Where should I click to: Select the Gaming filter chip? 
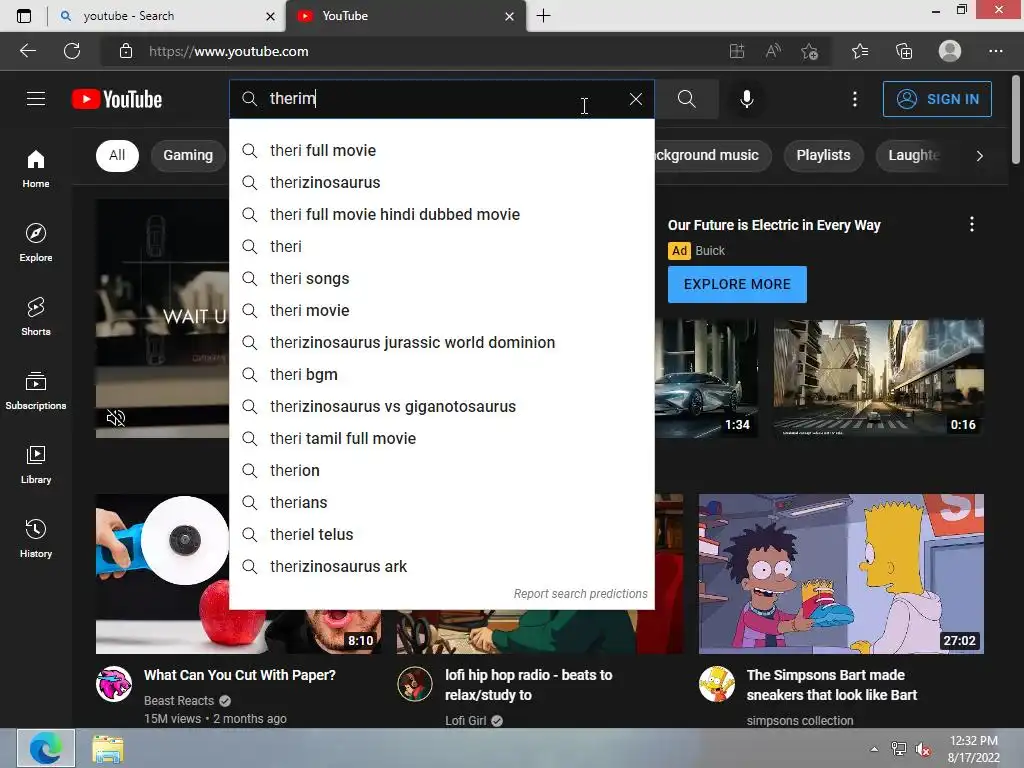pos(188,155)
